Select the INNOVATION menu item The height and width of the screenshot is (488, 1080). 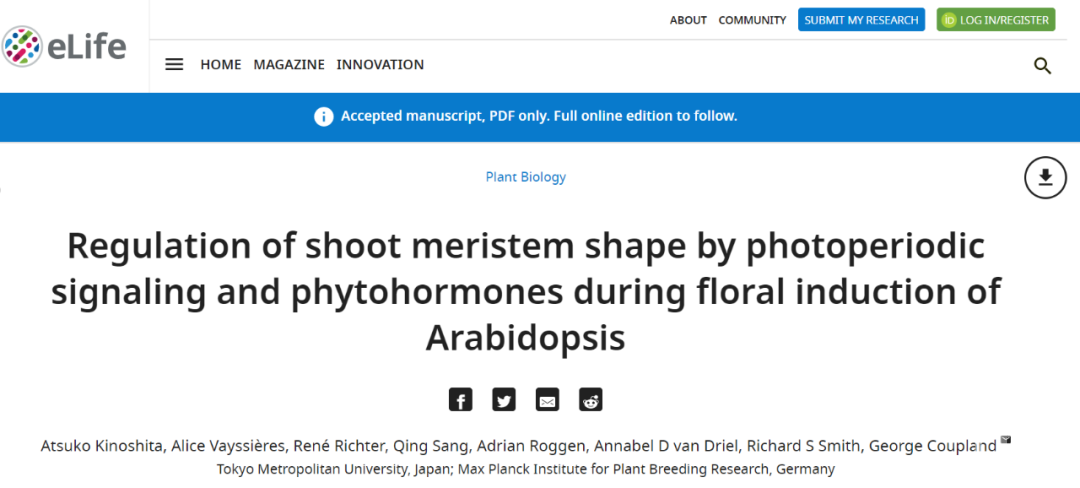(380, 65)
